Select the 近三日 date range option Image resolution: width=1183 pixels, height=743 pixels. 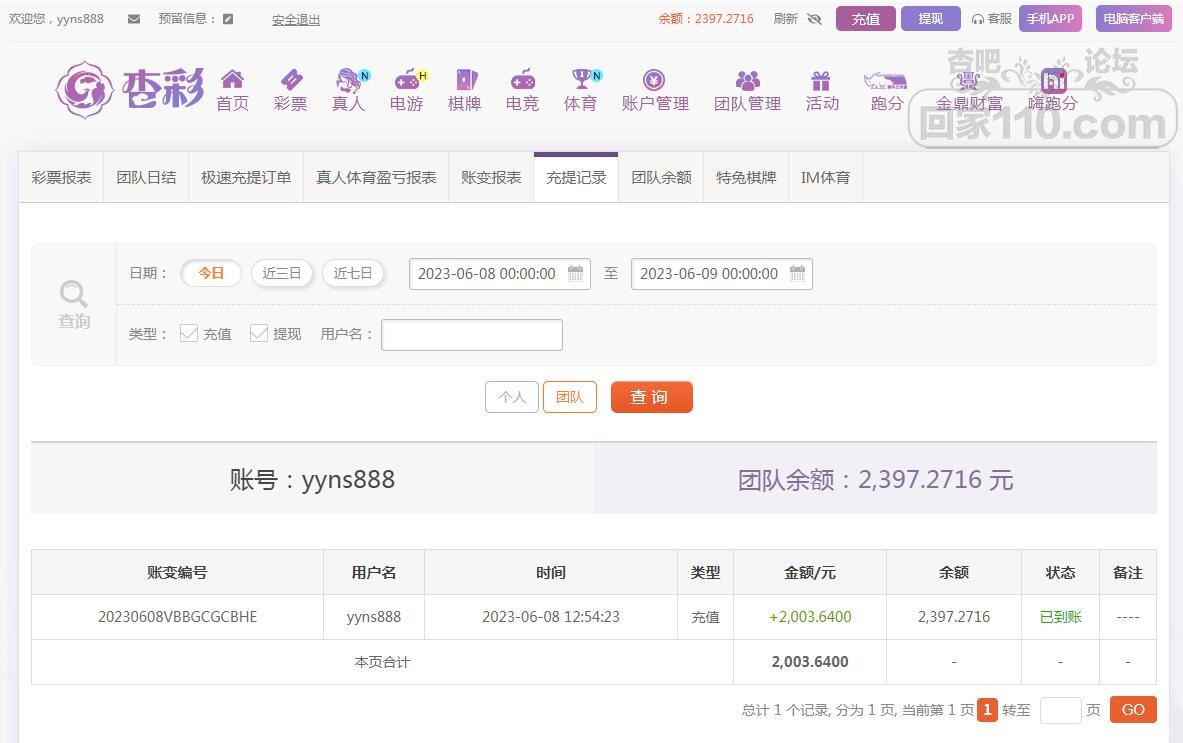[282, 273]
